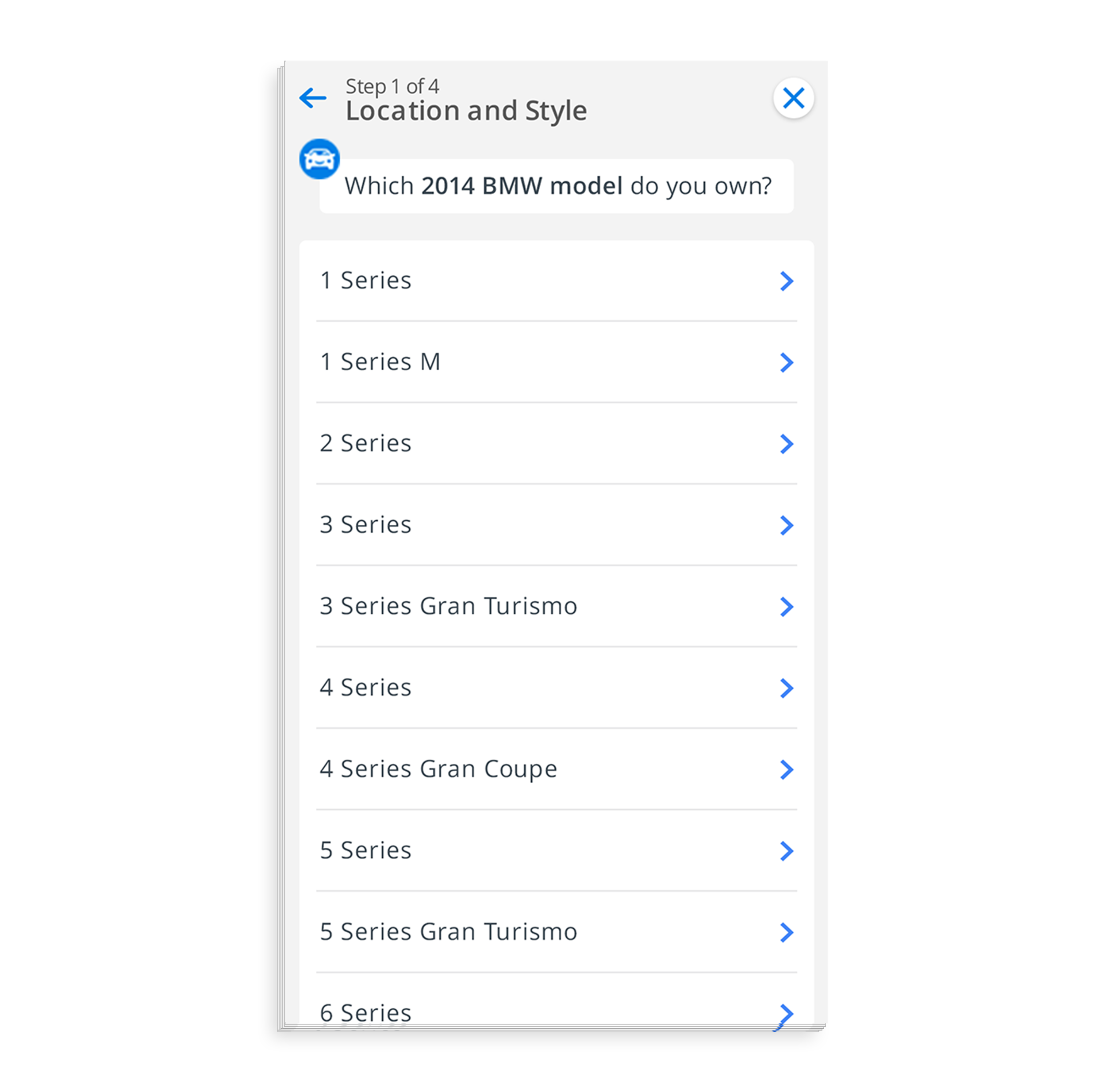
Task: Click the blue car avatar icon
Action: click(x=319, y=159)
